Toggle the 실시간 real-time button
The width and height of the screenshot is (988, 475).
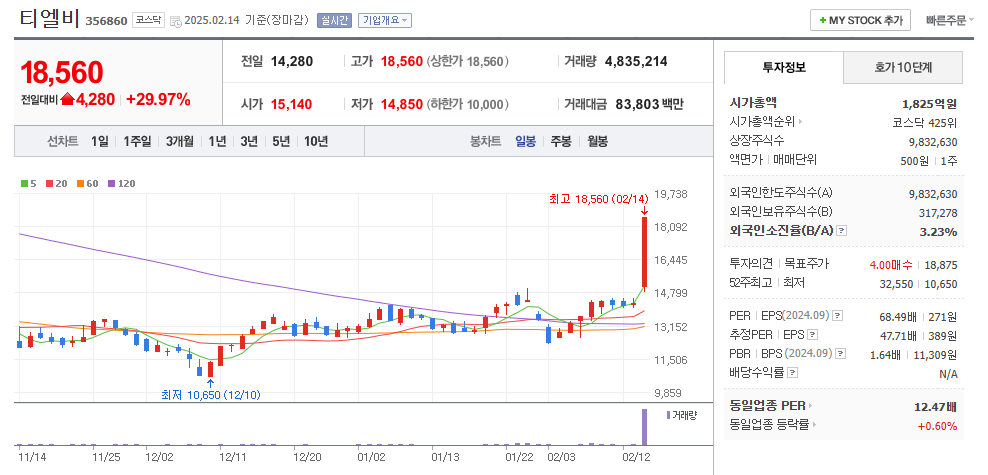click(333, 20)
